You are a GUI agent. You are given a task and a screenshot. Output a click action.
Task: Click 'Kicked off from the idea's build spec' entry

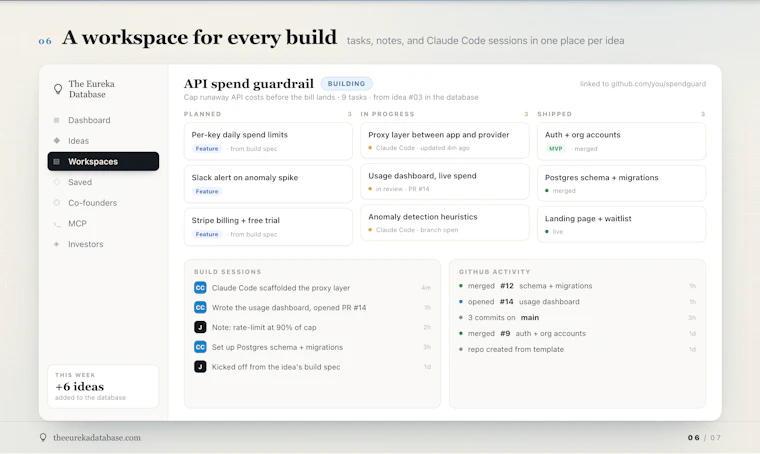pos(312,367)
